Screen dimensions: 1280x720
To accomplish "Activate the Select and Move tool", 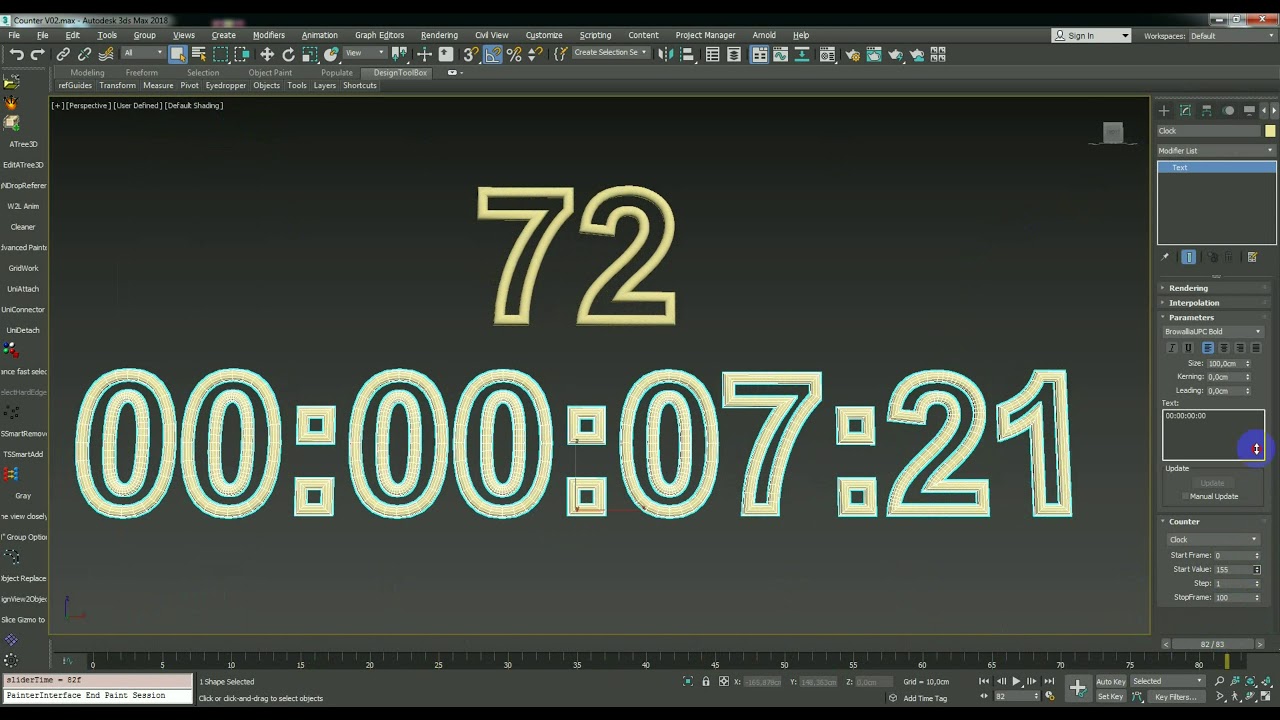I will point(267,55).
